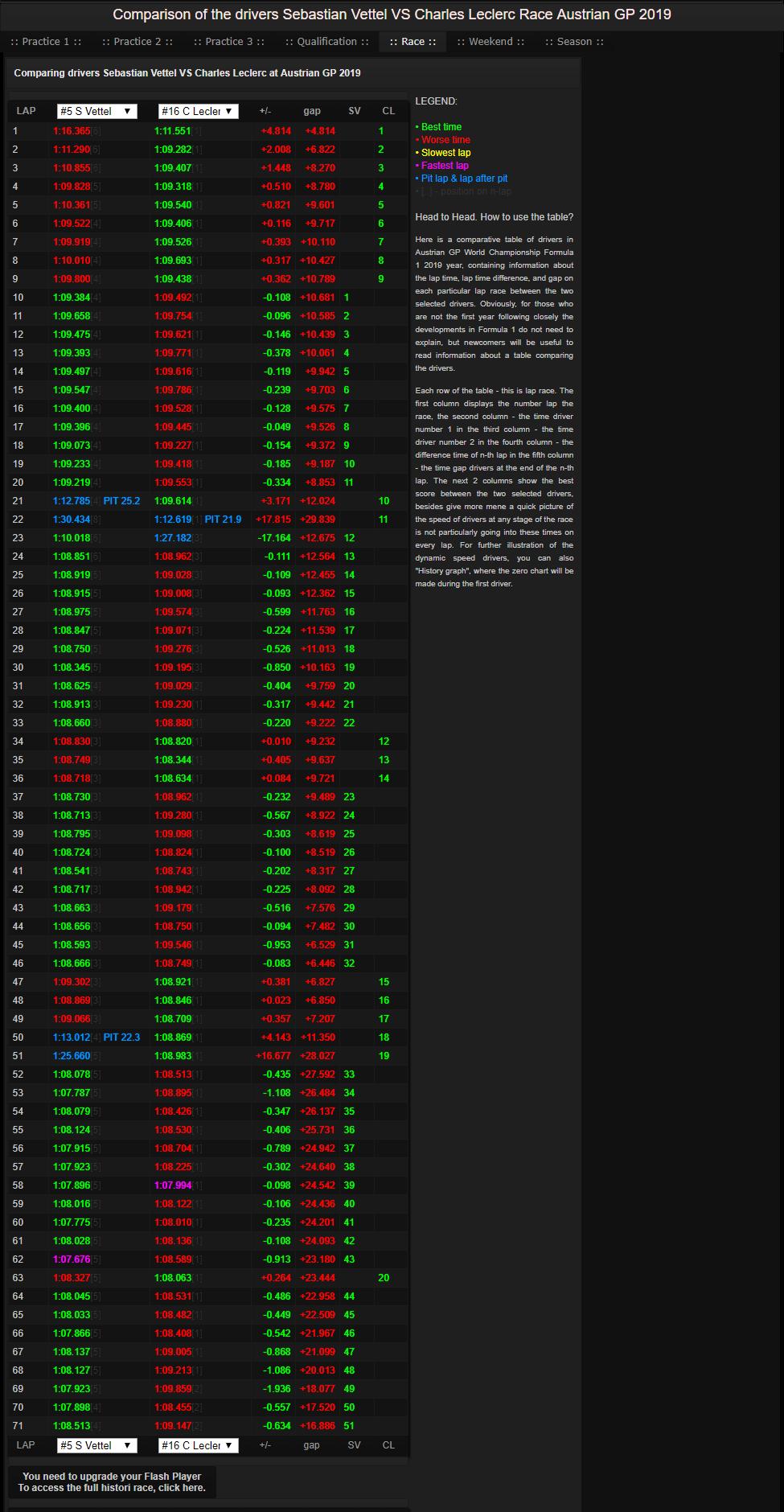Image resolution: width=784 pixels, height=1512 pixels.
Task: Click 'Pit lap & lap after pit' legend entry
Action: [x=462, y=179]
